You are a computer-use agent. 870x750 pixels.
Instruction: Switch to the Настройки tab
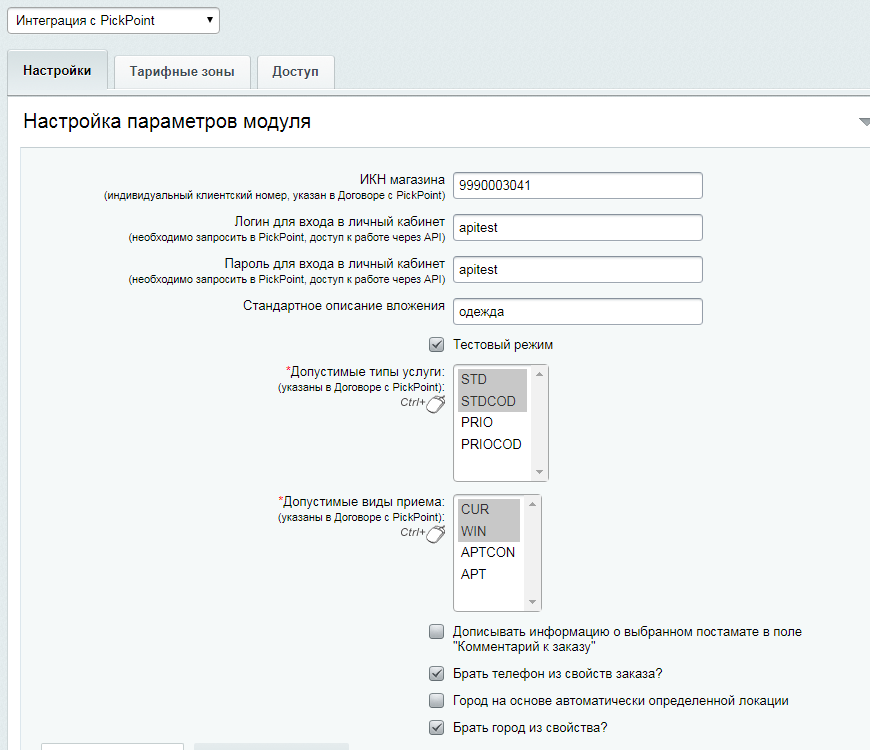click(57, 70)
